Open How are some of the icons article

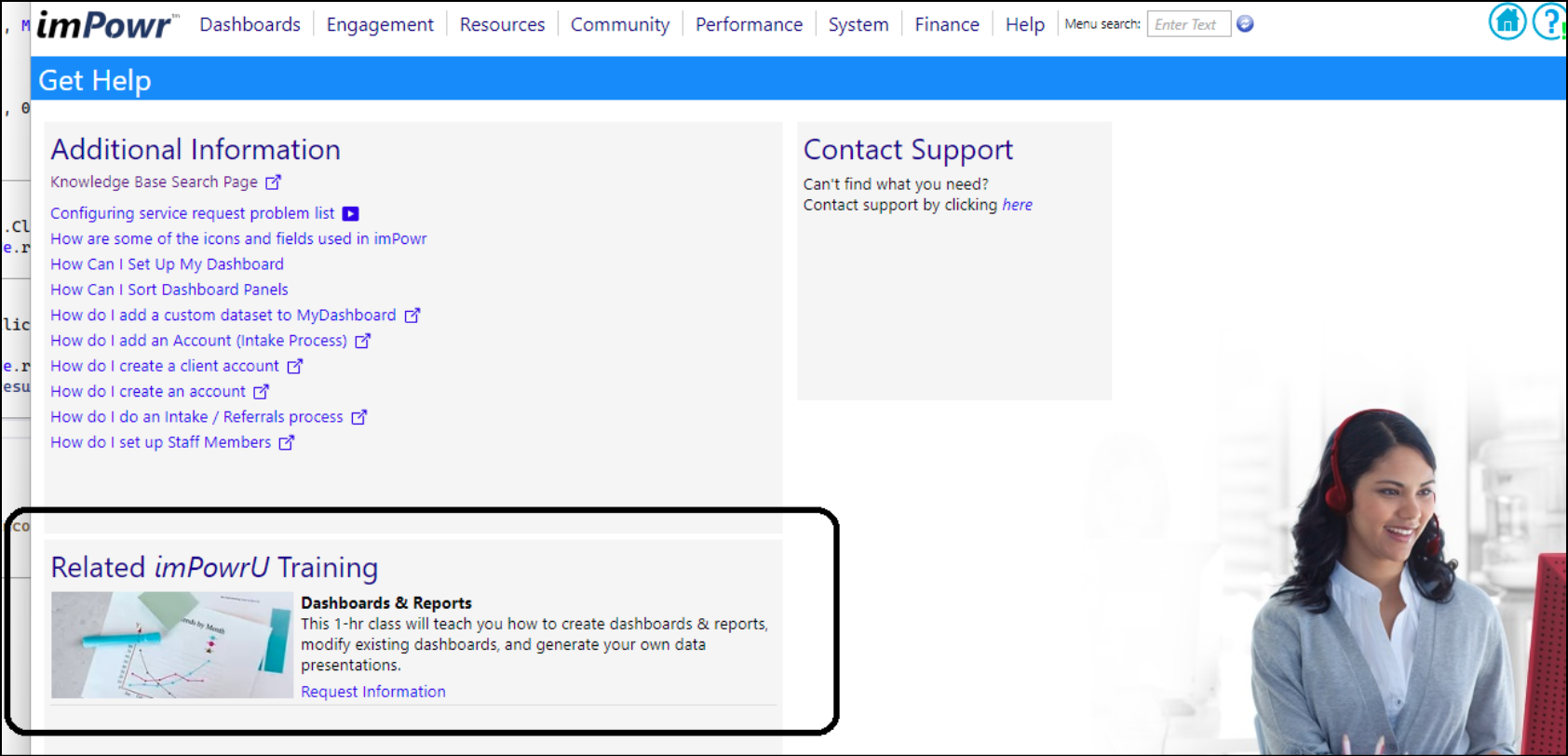[238, 238]
